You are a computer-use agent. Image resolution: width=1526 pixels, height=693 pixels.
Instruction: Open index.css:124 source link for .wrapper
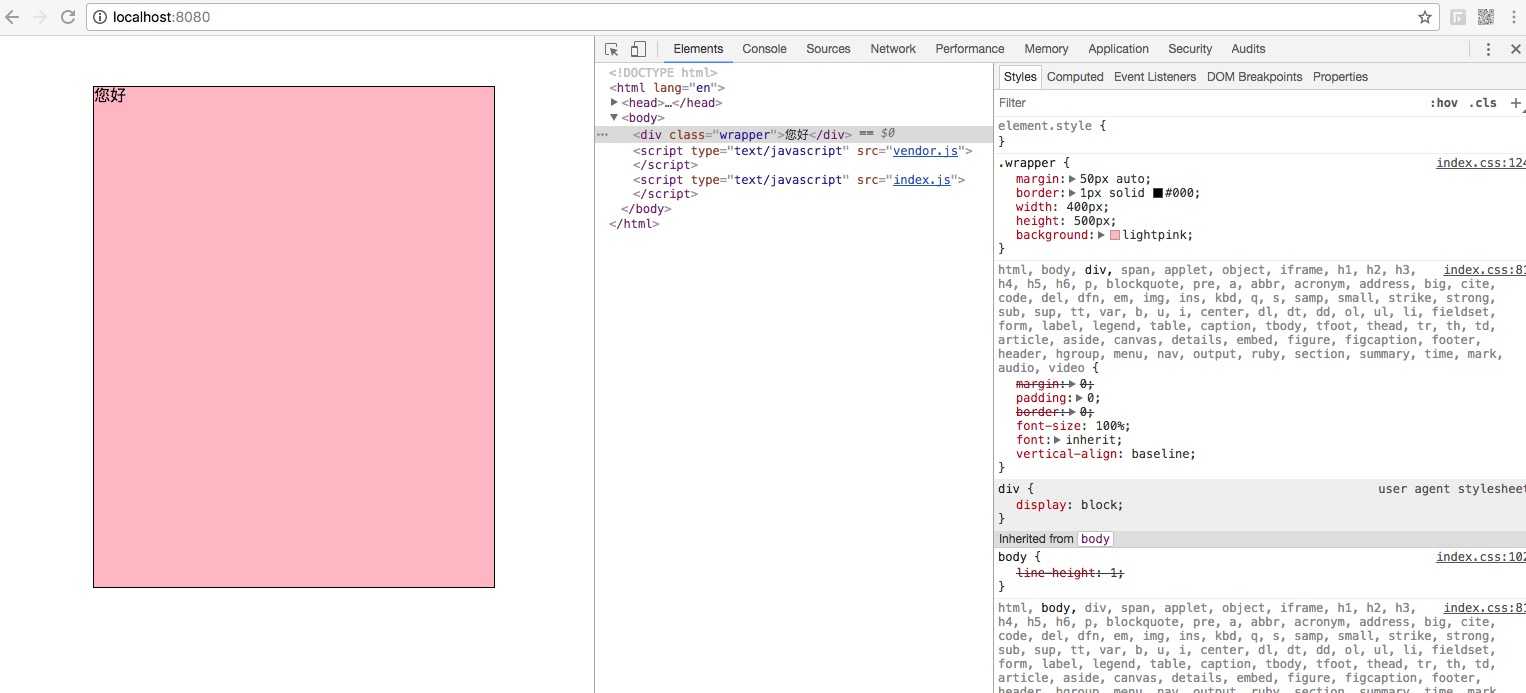click(x=1480, y=163)
